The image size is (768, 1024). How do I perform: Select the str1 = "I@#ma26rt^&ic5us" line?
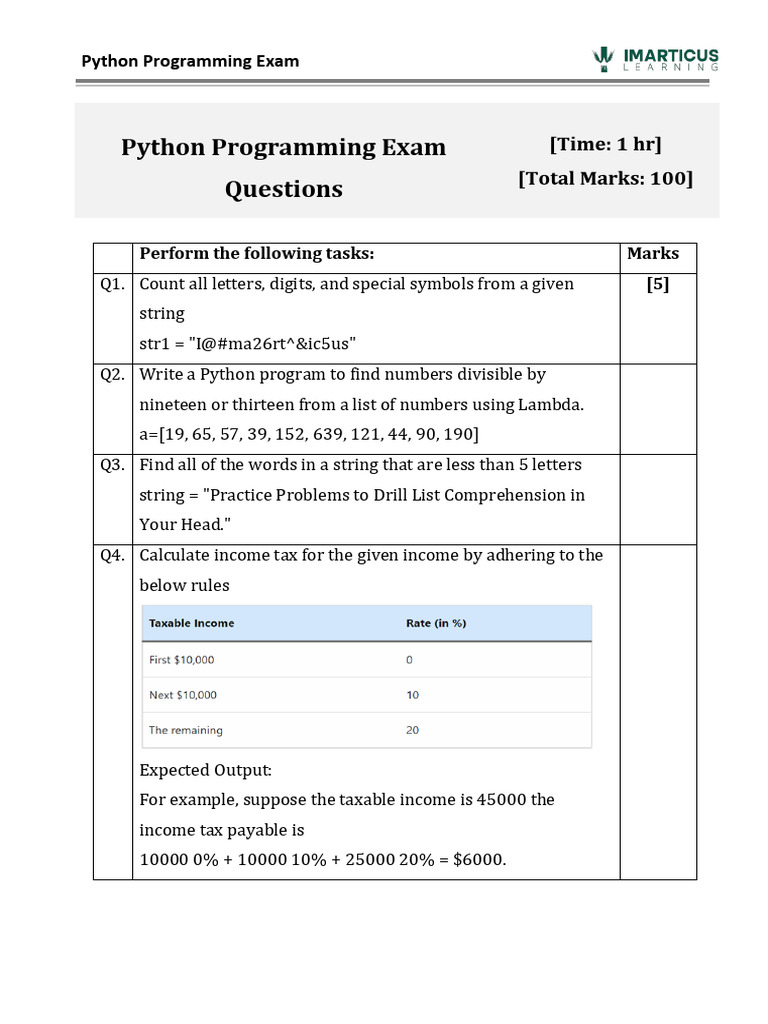pos(248,344)
